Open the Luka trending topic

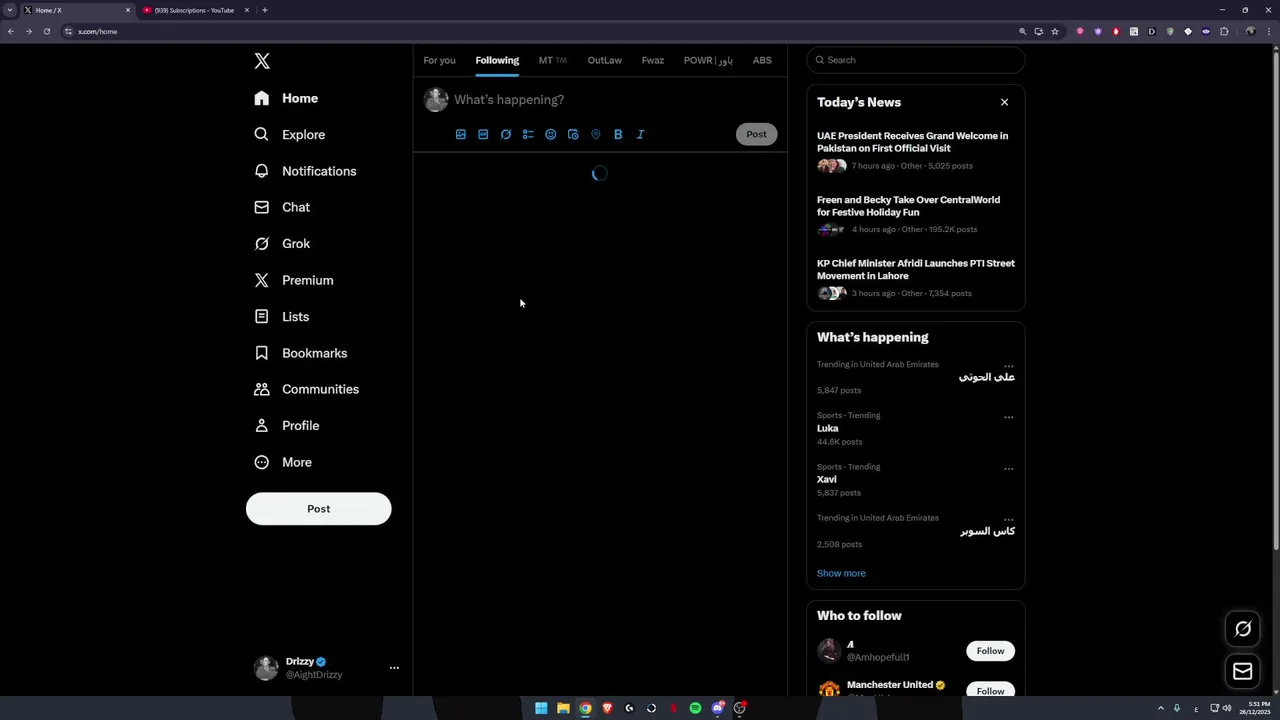(x=828, y=428)
